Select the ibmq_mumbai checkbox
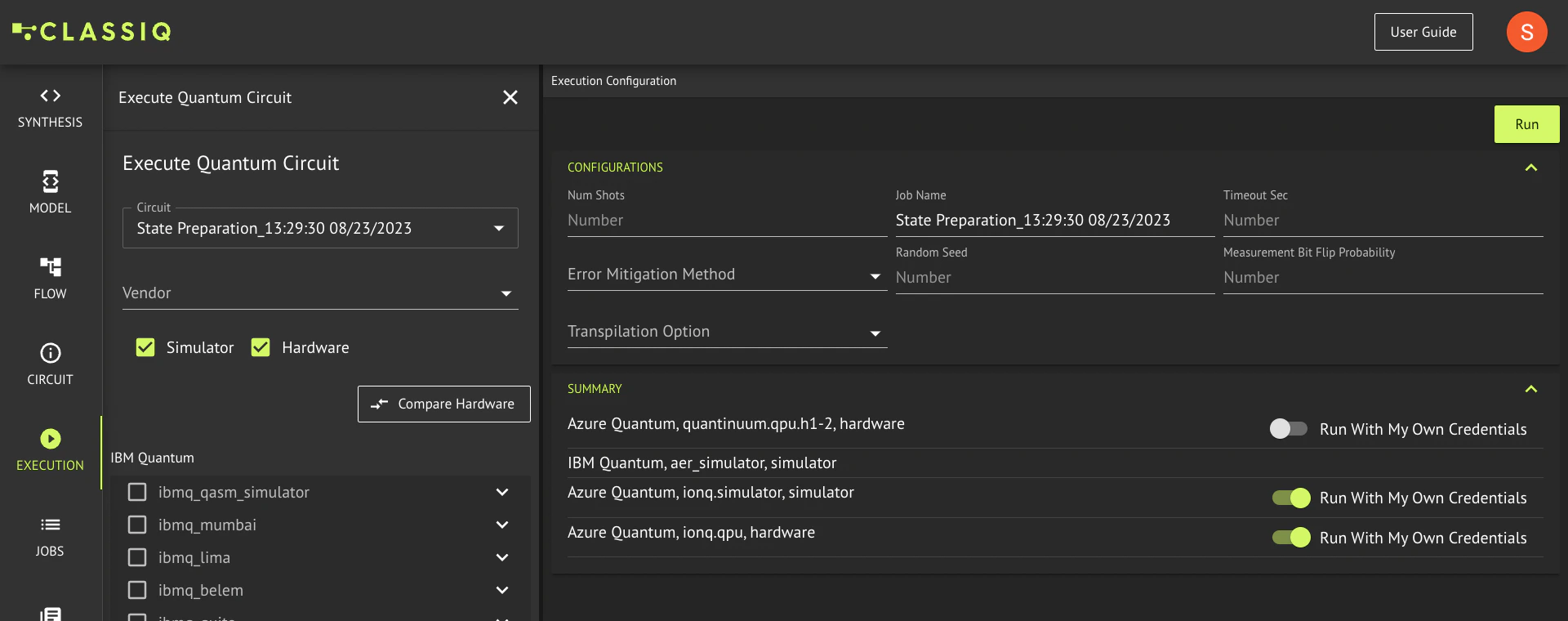Screen dimensions: 1568x621 pyautogui.click(x=137, y=525)
